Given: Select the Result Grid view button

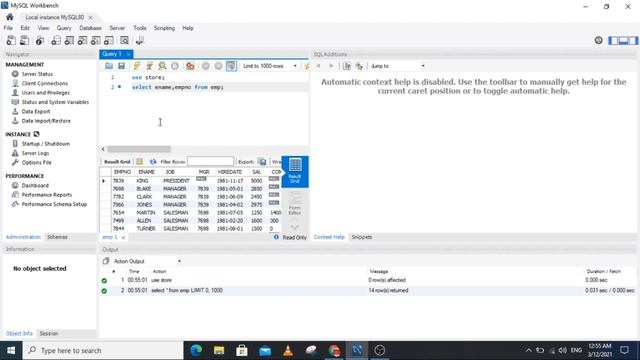Looking at the screenshot, I should (295, 171).
